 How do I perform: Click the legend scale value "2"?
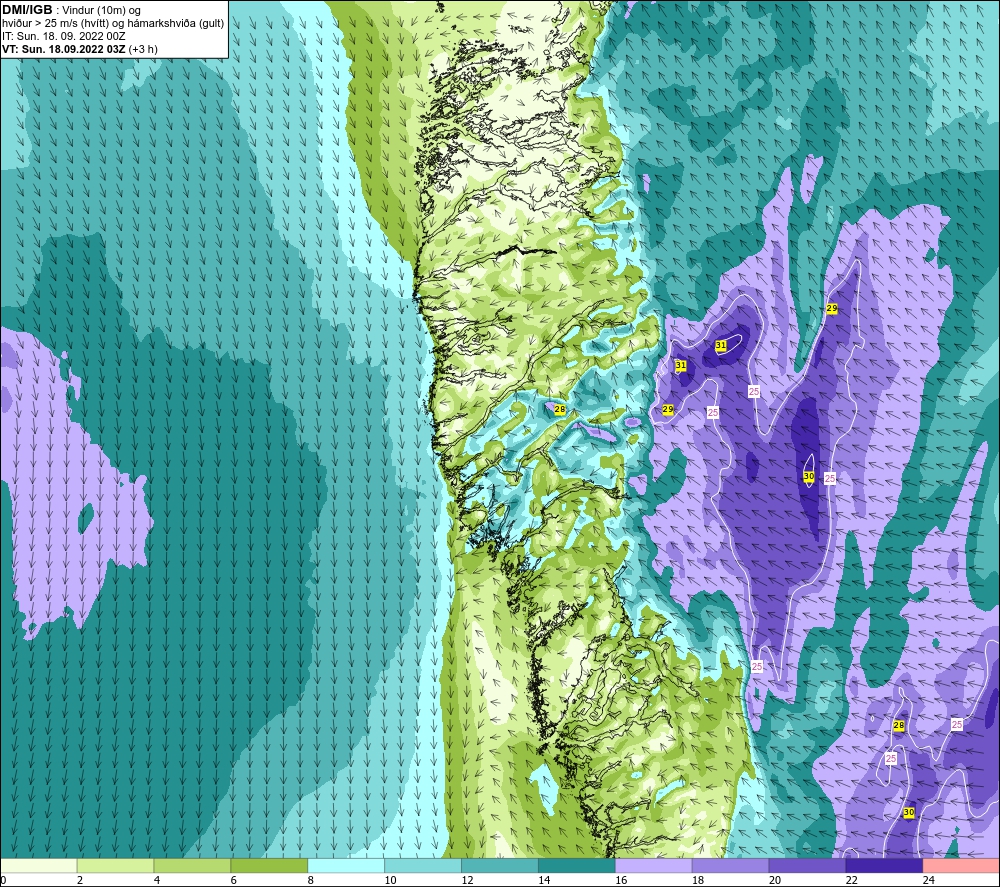click(80, 880)
